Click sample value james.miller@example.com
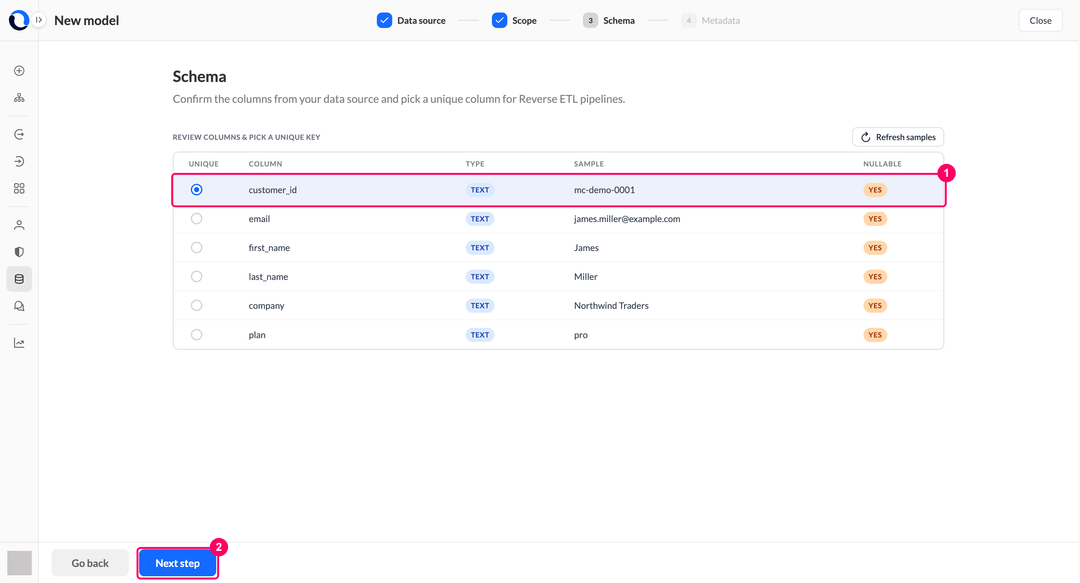The height and width of the screenshot is (583, 1080). point(627,218)
